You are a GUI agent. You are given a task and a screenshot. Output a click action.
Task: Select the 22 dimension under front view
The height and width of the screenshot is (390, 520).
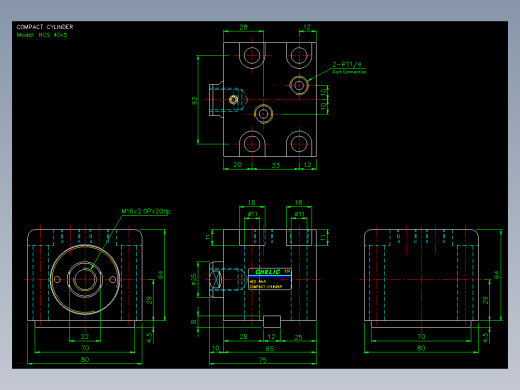click(x=85, y=337)
